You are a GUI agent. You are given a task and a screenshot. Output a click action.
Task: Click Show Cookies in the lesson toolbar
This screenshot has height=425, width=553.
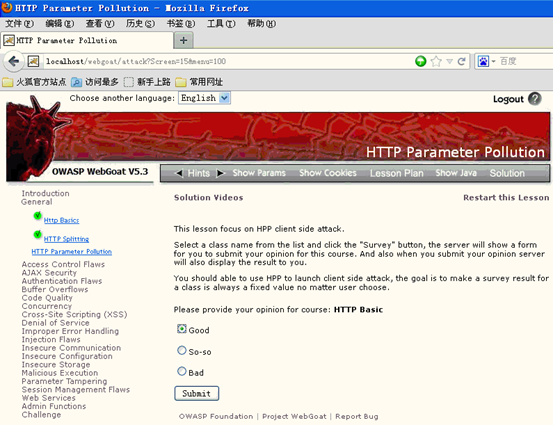tap(328, 173)
